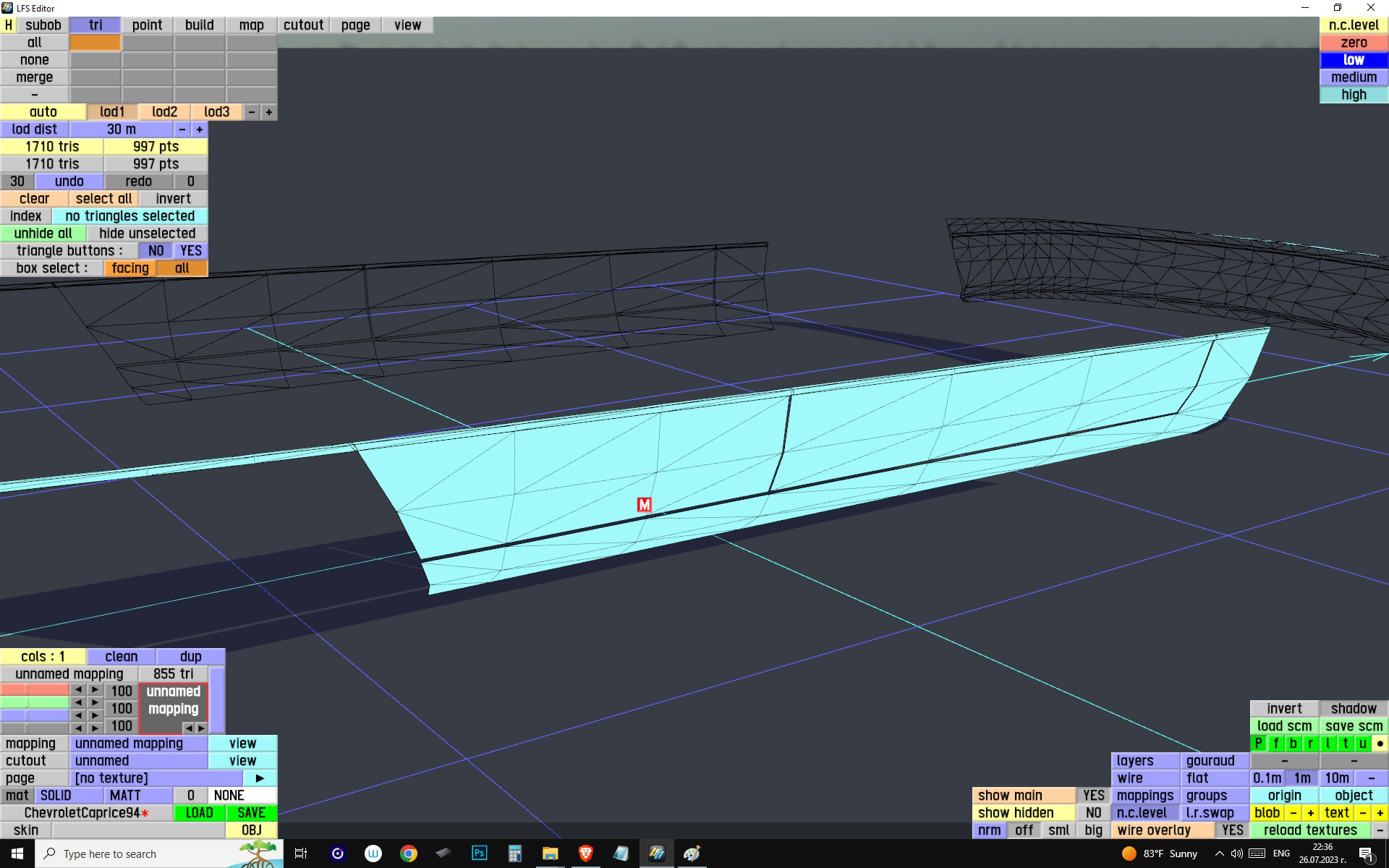Select the 't' top view button
Image resolution: width=1389 pixels, height=868 pixels.
point(1345,743)
